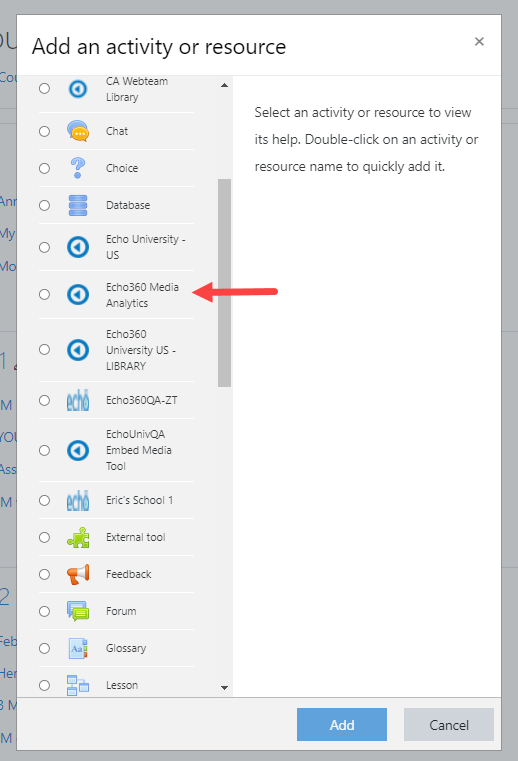Click the activity list scrollbar thumb
The height and width of the screenshot is (761, 518).
coord(224,283)
